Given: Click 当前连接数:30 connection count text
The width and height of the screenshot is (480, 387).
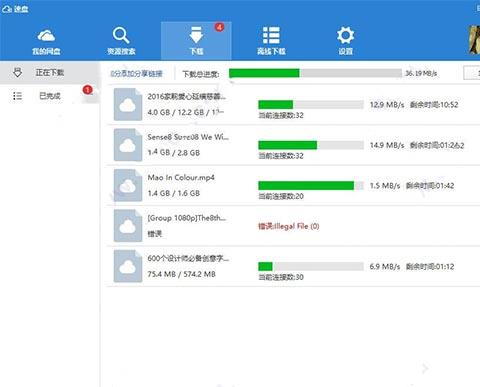Looking at the screenshot, I should 281,277.
